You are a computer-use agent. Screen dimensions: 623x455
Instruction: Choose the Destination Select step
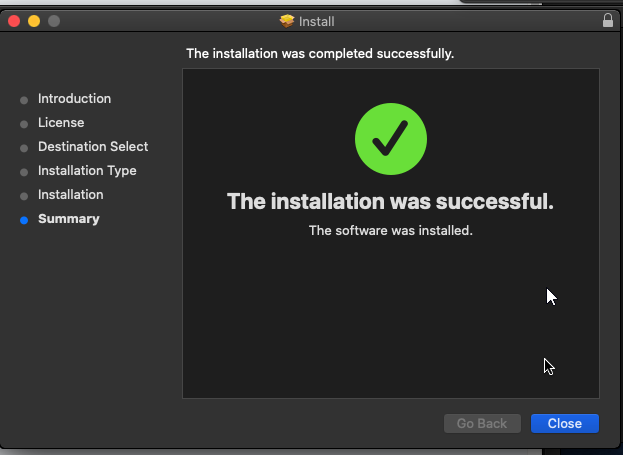click(93, 147)
